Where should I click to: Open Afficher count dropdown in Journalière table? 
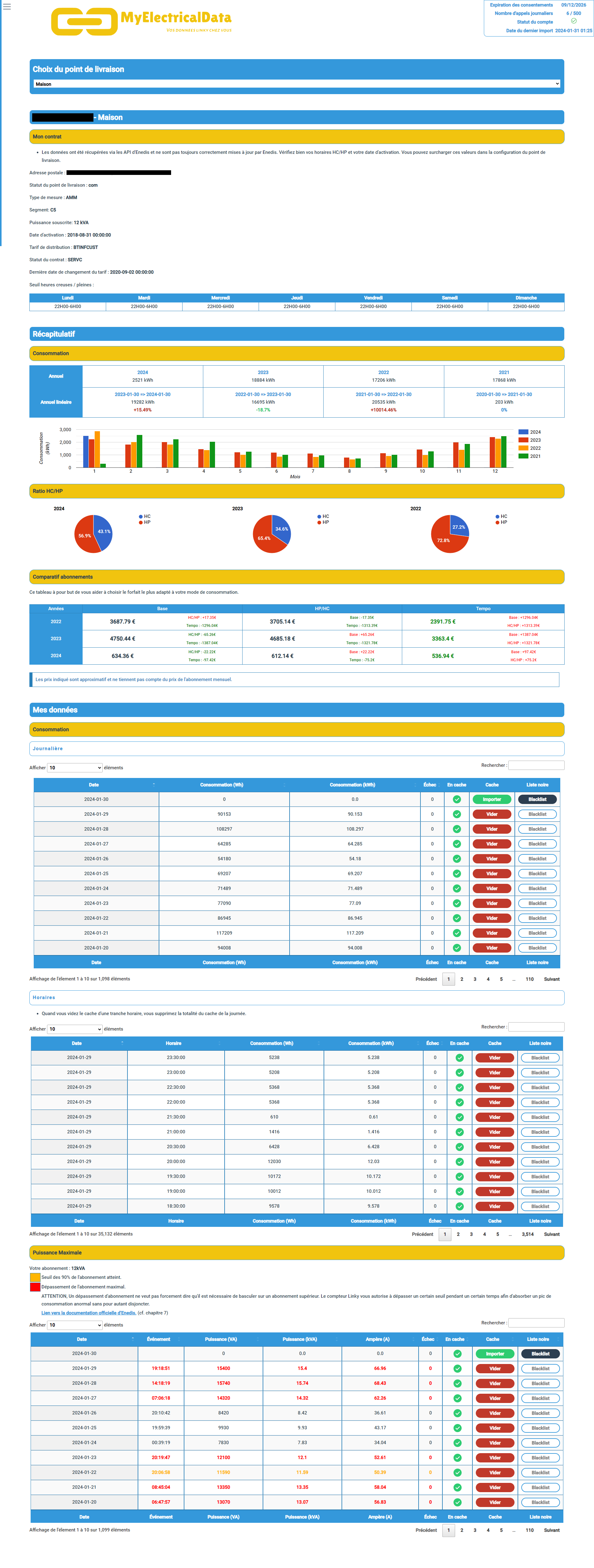coord(74,767)
